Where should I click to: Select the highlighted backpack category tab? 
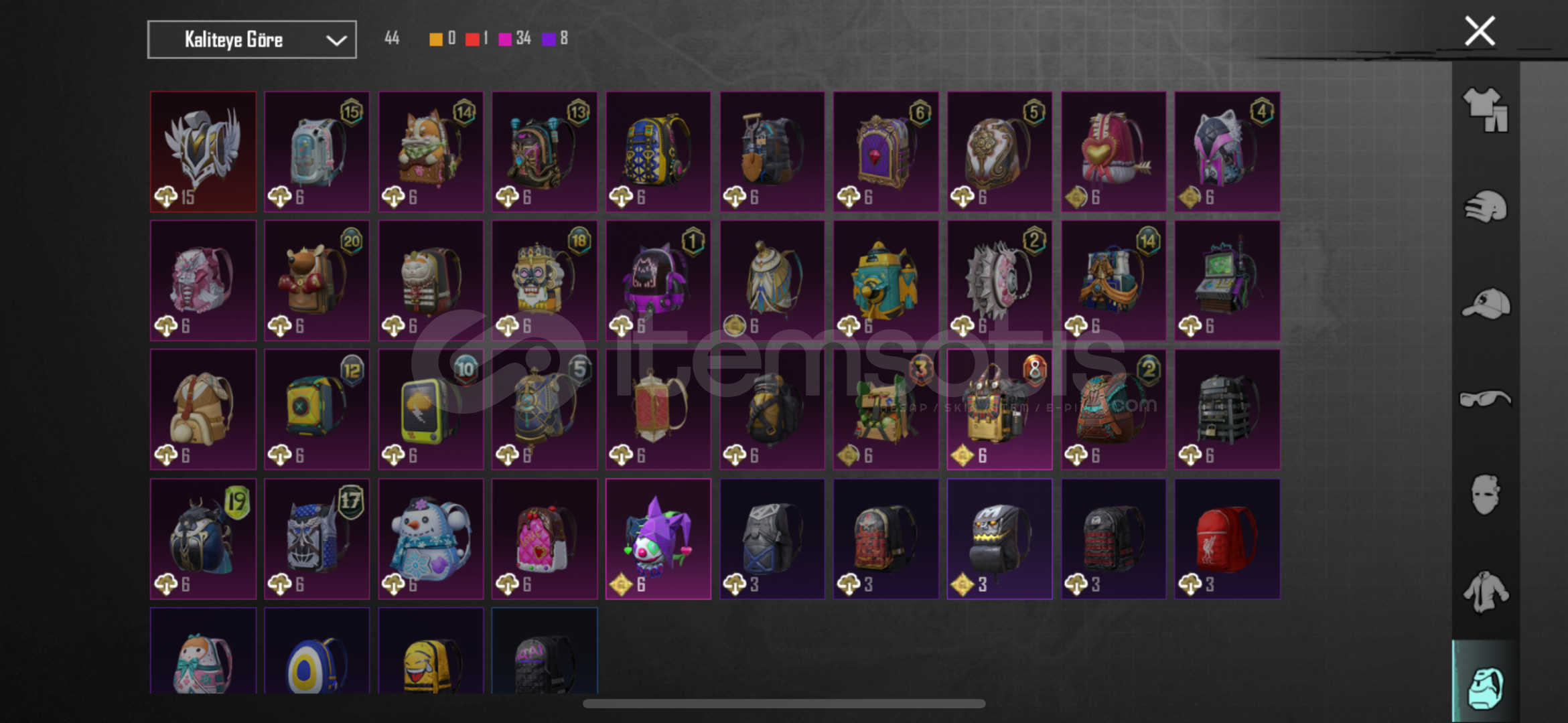1485,687
